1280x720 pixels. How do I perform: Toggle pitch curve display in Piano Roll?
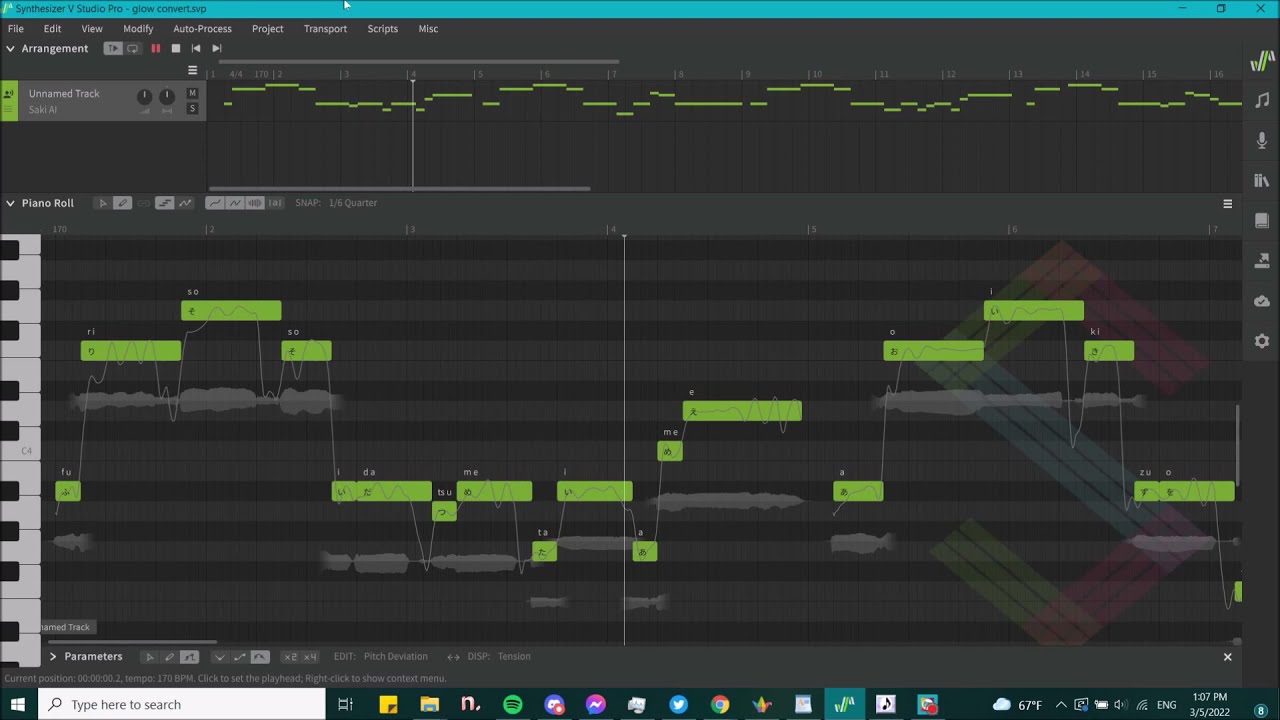pos(214,203)
